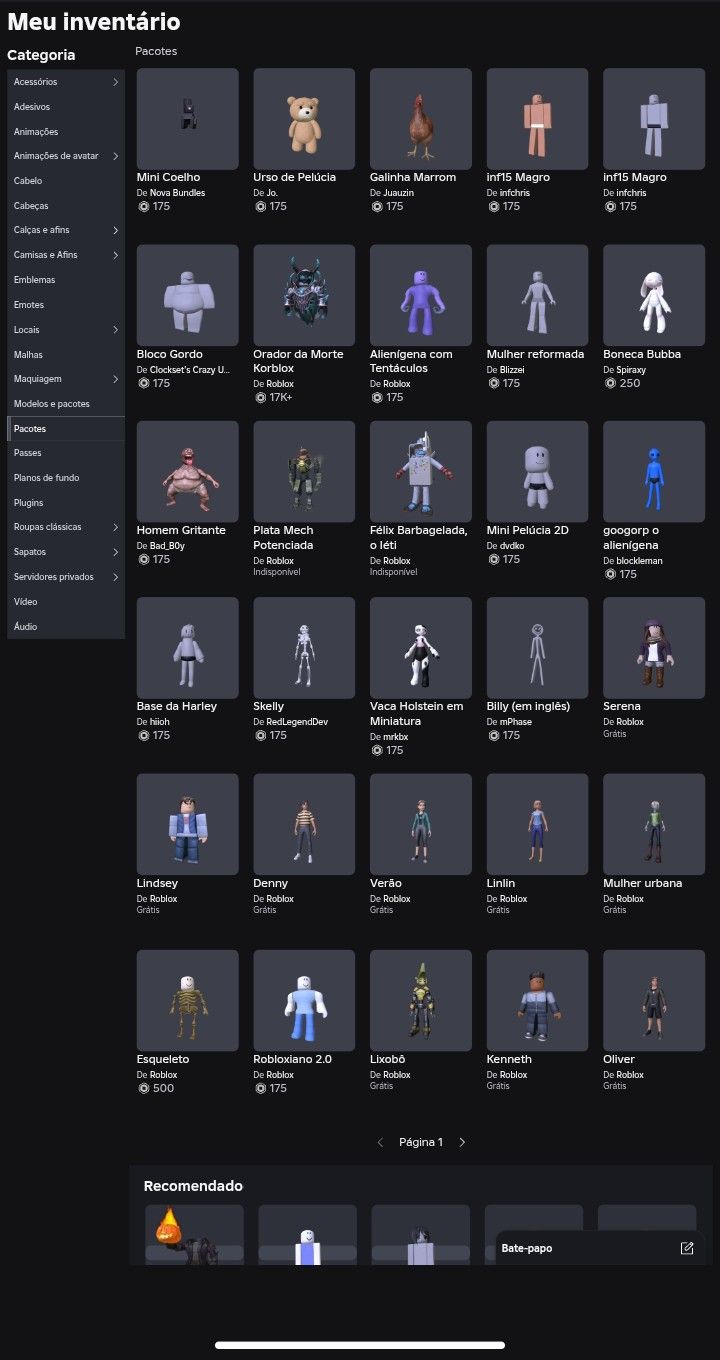
Task: Click the Oliver bundle title
Action: click(619, 1059)
